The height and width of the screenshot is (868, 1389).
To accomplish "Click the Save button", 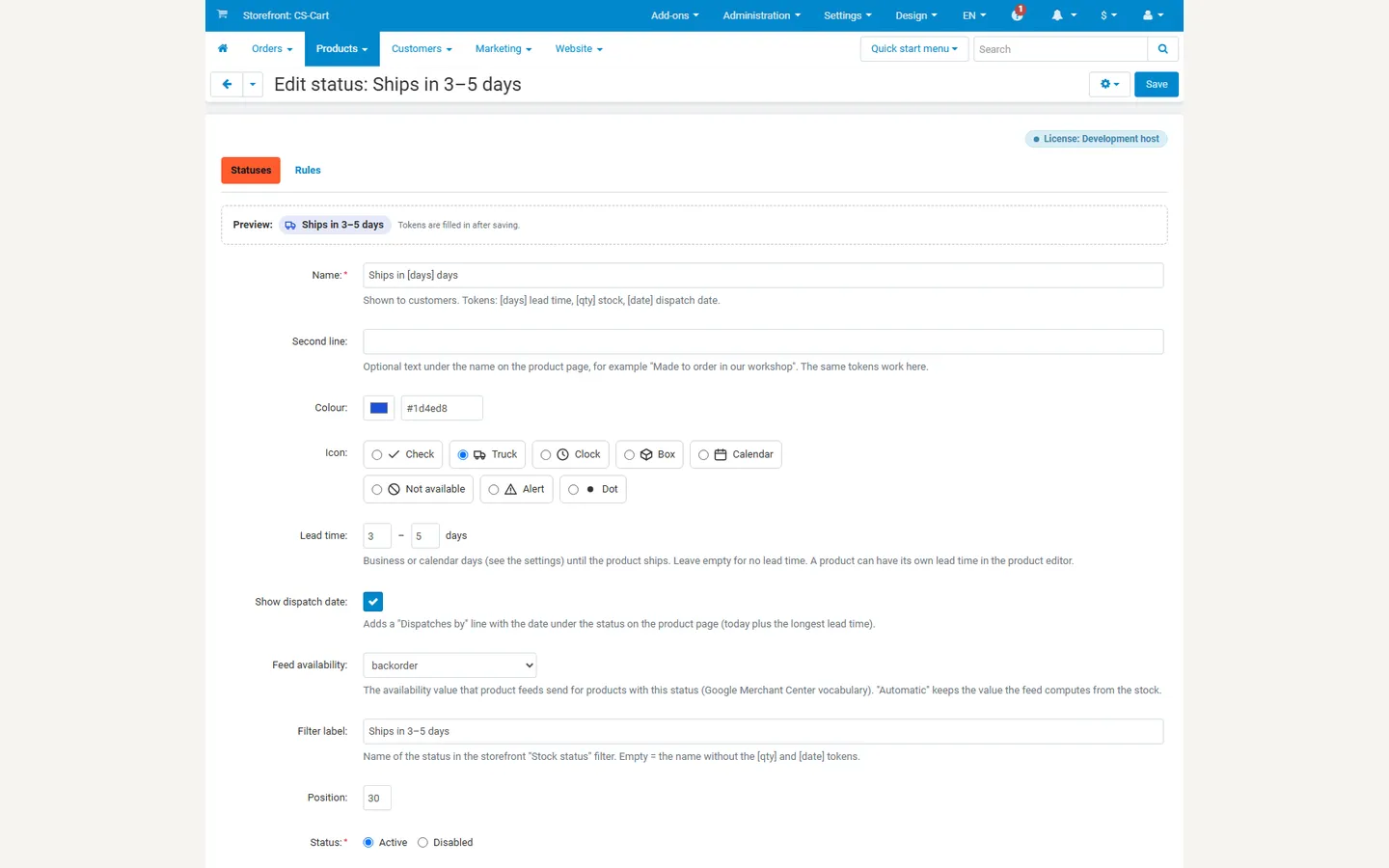I will pos(1157,85).
